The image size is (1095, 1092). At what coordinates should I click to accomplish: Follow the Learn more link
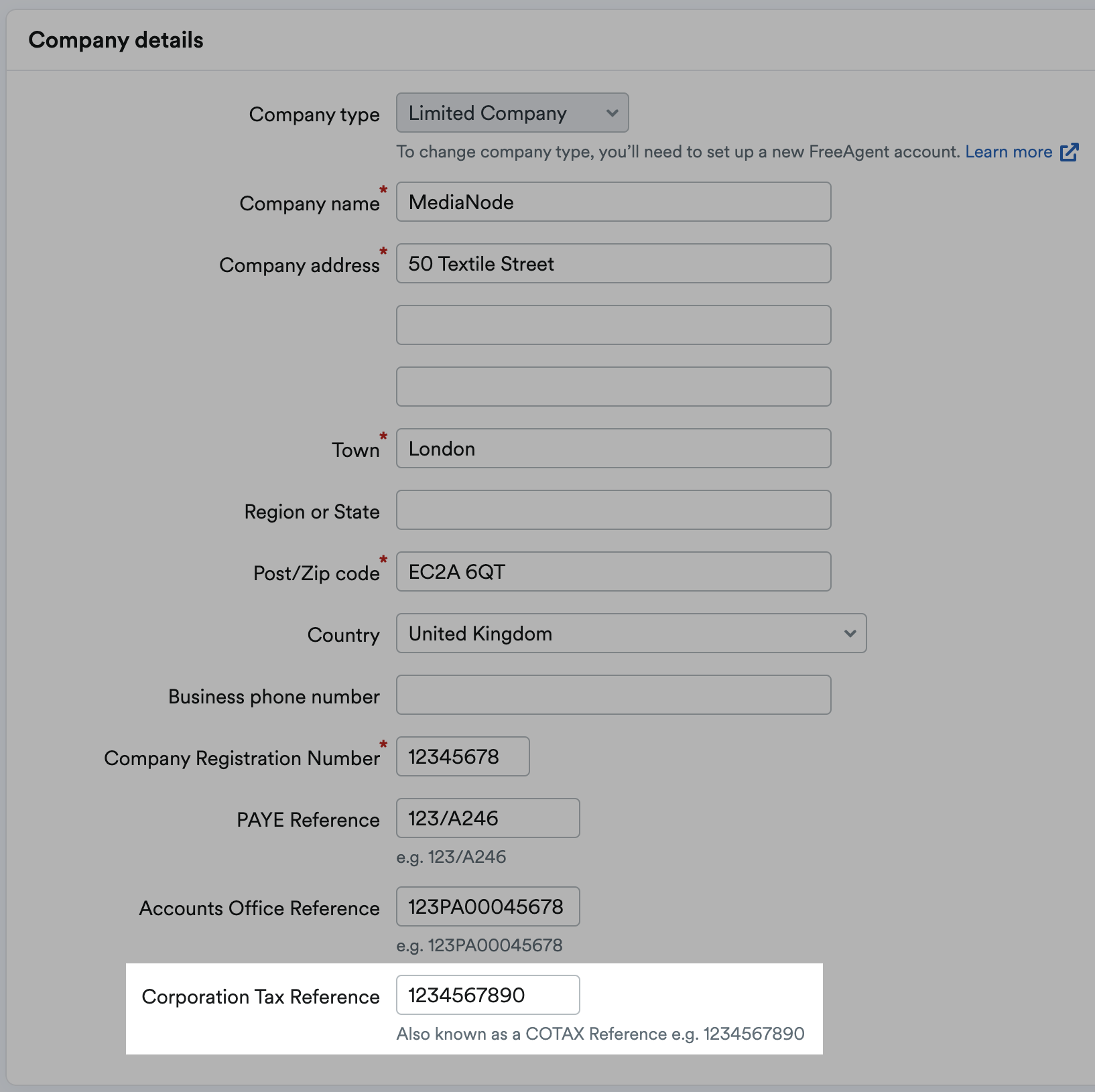pyautogui.click(x=1009, y=152)
